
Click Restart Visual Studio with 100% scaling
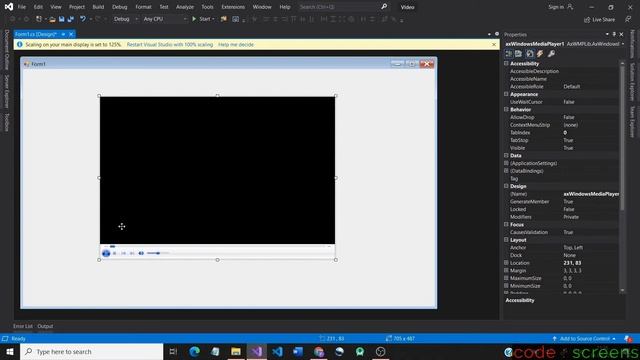(170, 44)
